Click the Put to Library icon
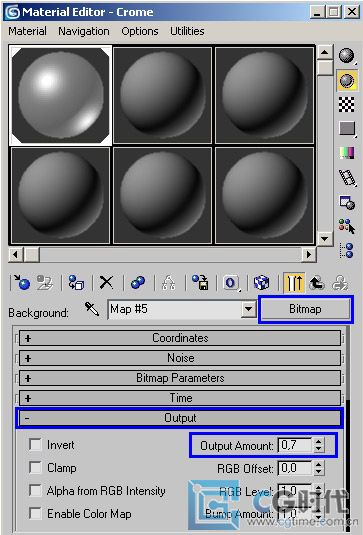363x535 pixels. [200, 283]
